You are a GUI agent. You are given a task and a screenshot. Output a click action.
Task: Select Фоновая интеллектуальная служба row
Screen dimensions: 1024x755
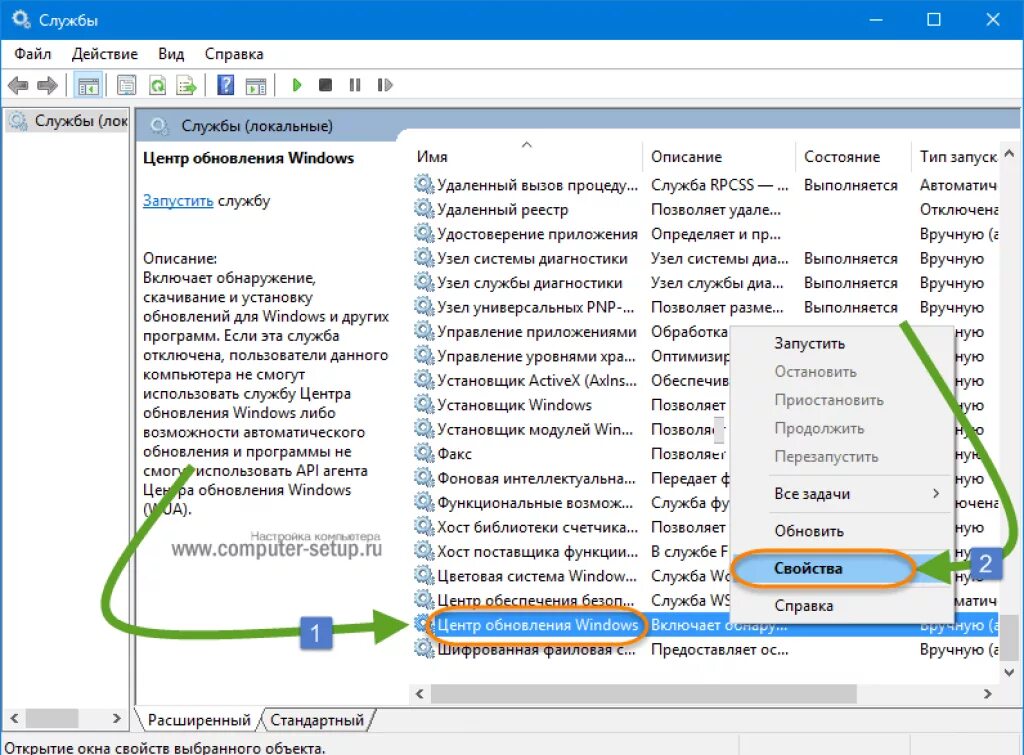point(571,478)
